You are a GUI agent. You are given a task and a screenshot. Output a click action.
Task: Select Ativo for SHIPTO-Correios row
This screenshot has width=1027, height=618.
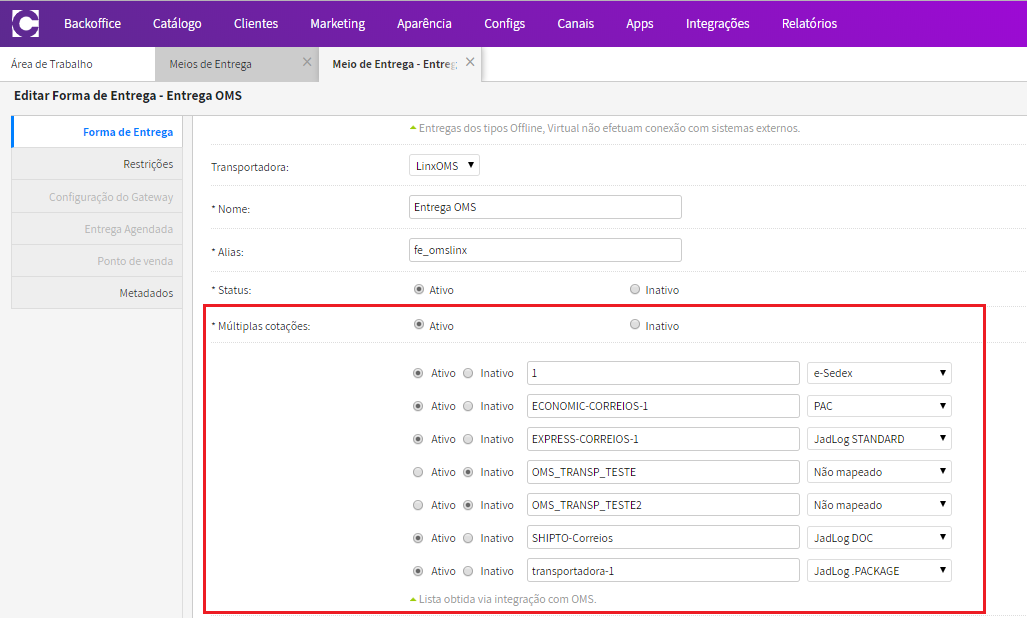[x=418, y=538]
